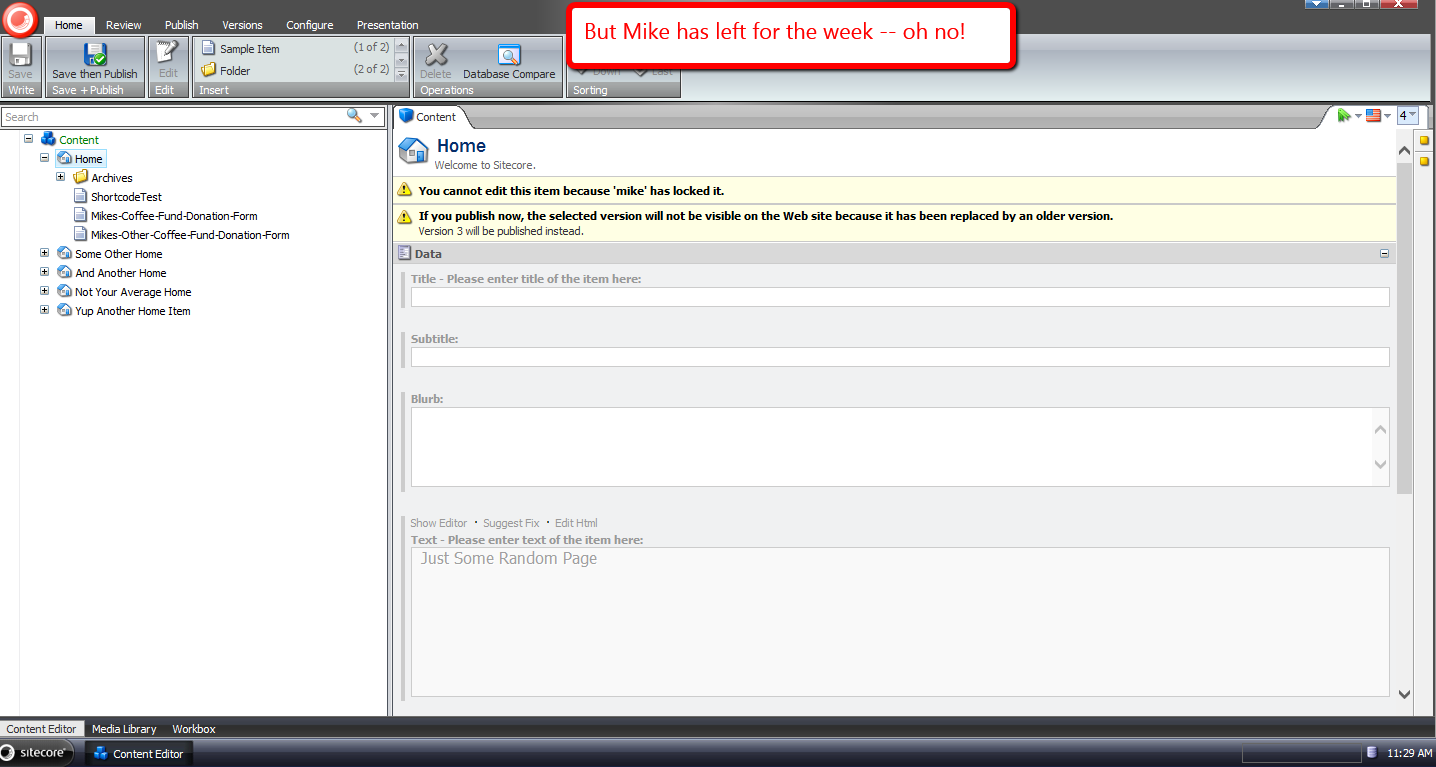The image size is (1436, 767).
Task: Click the Edit Html link
Action: (x=576, y=523)
